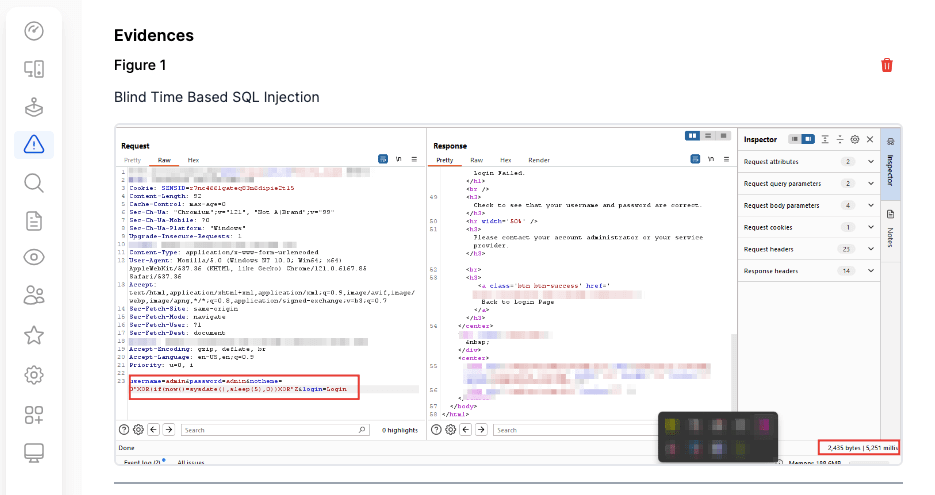Click the 'Done' status text
This screenshot has width=935, height=495.
126,447
